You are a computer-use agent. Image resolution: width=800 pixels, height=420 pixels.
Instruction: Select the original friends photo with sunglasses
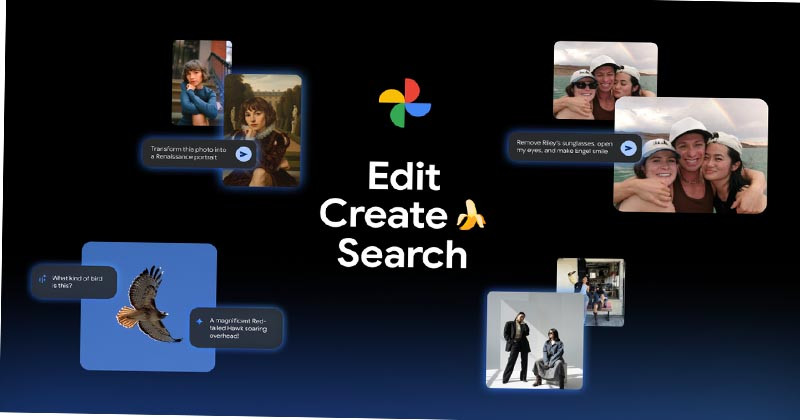[x=605, y=81]
